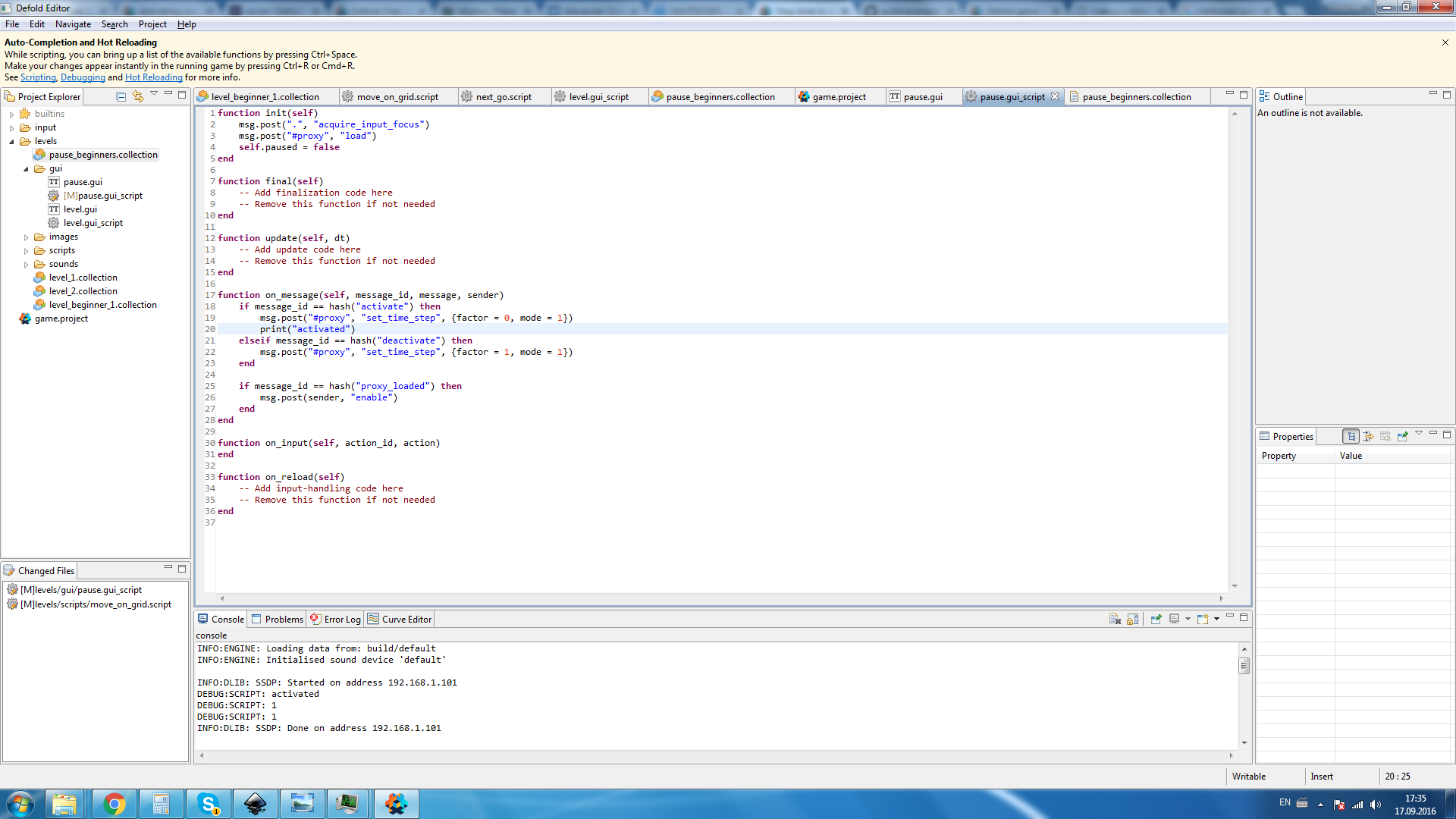The height and width of the screenshot is (819, 1456).
Task: Dismiss the Auto-Completion tip banner
Action: click(1445, 42)
